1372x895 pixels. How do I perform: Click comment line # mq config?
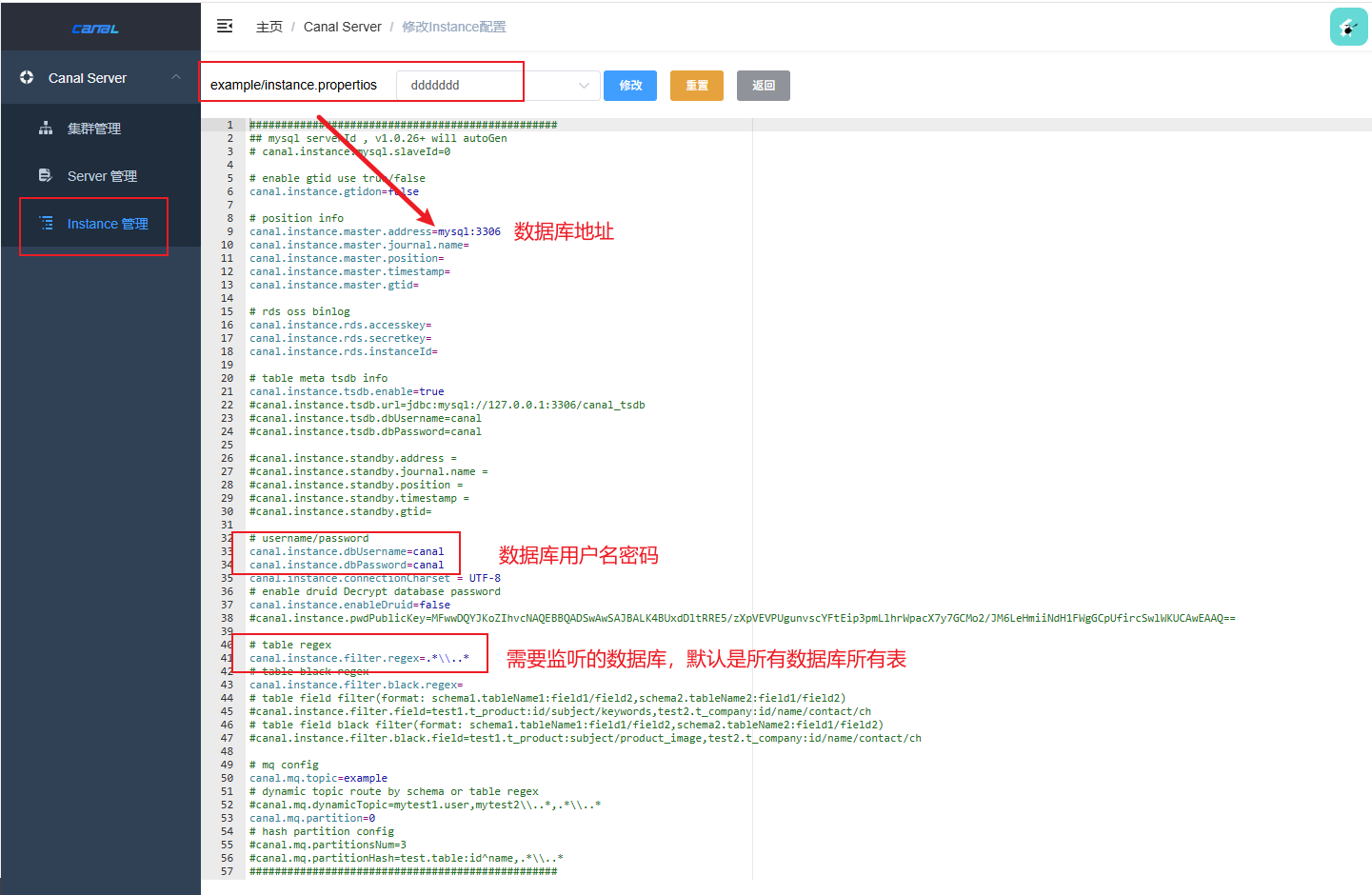(284, 765)
